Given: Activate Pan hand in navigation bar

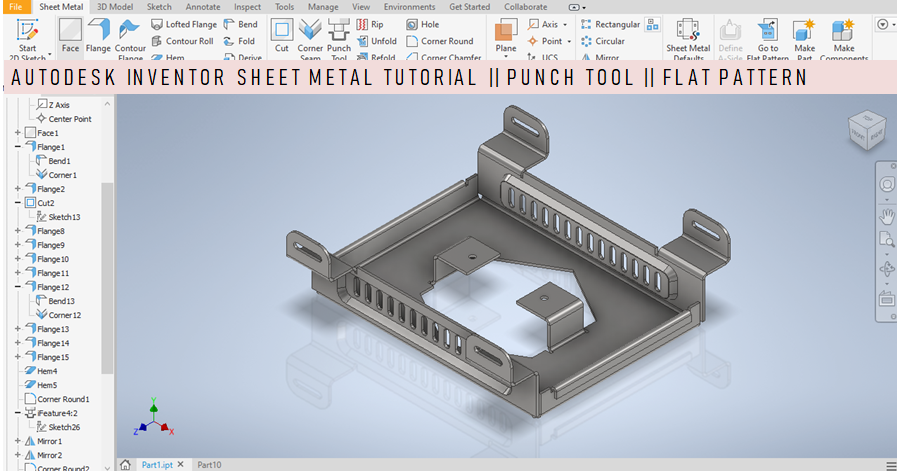Looking at the screenshot, I should pyautogui.click(x=887, y=216).
